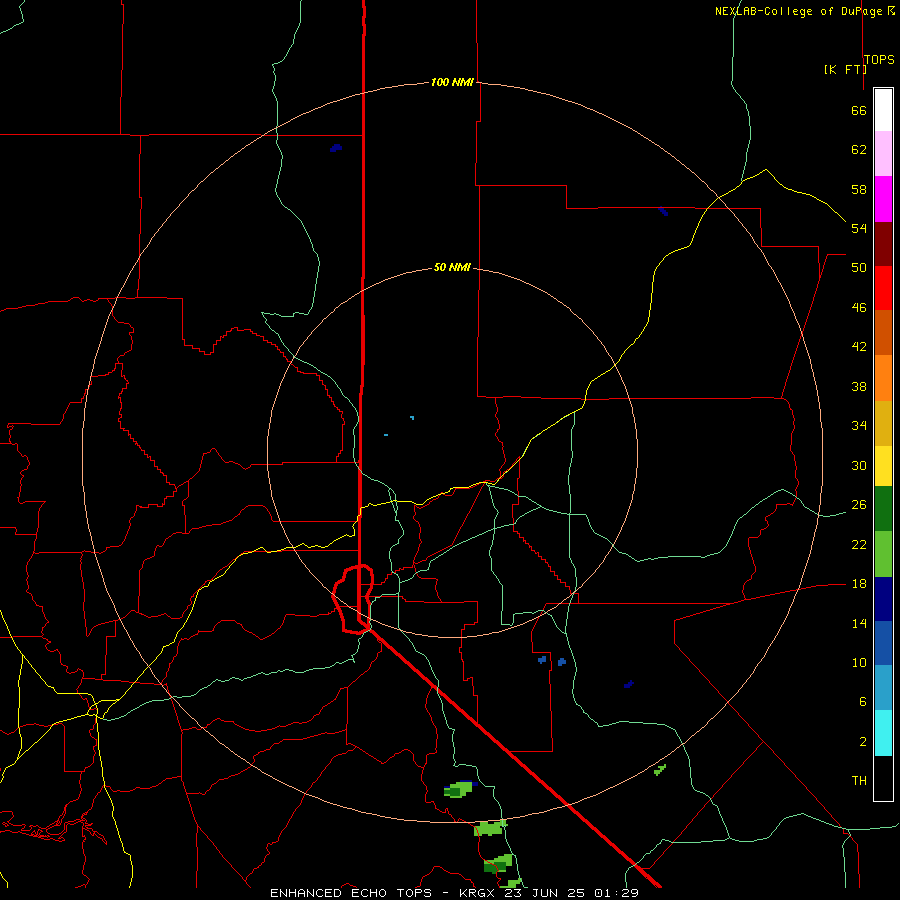Screen dimensions: 900x900
Task: Click the medium blue legend swatch
Action: point(883,643)
